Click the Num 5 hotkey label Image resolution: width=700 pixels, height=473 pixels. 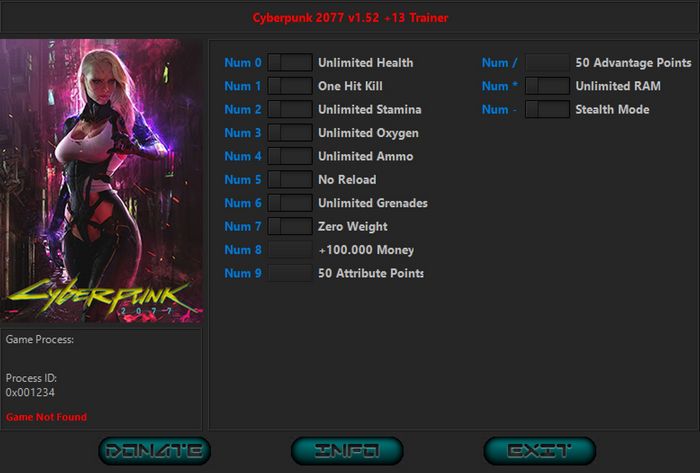pyautogui.click(x=243, y=179)
